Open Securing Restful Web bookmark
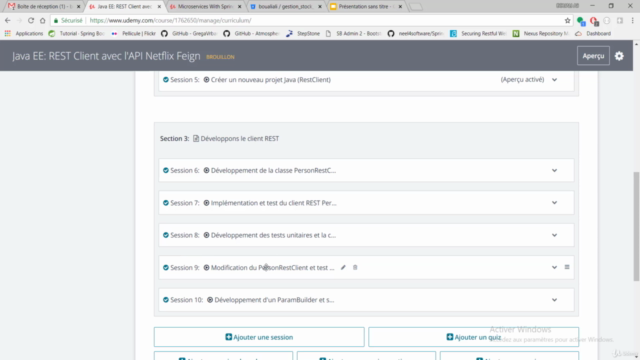 point(478,33)
